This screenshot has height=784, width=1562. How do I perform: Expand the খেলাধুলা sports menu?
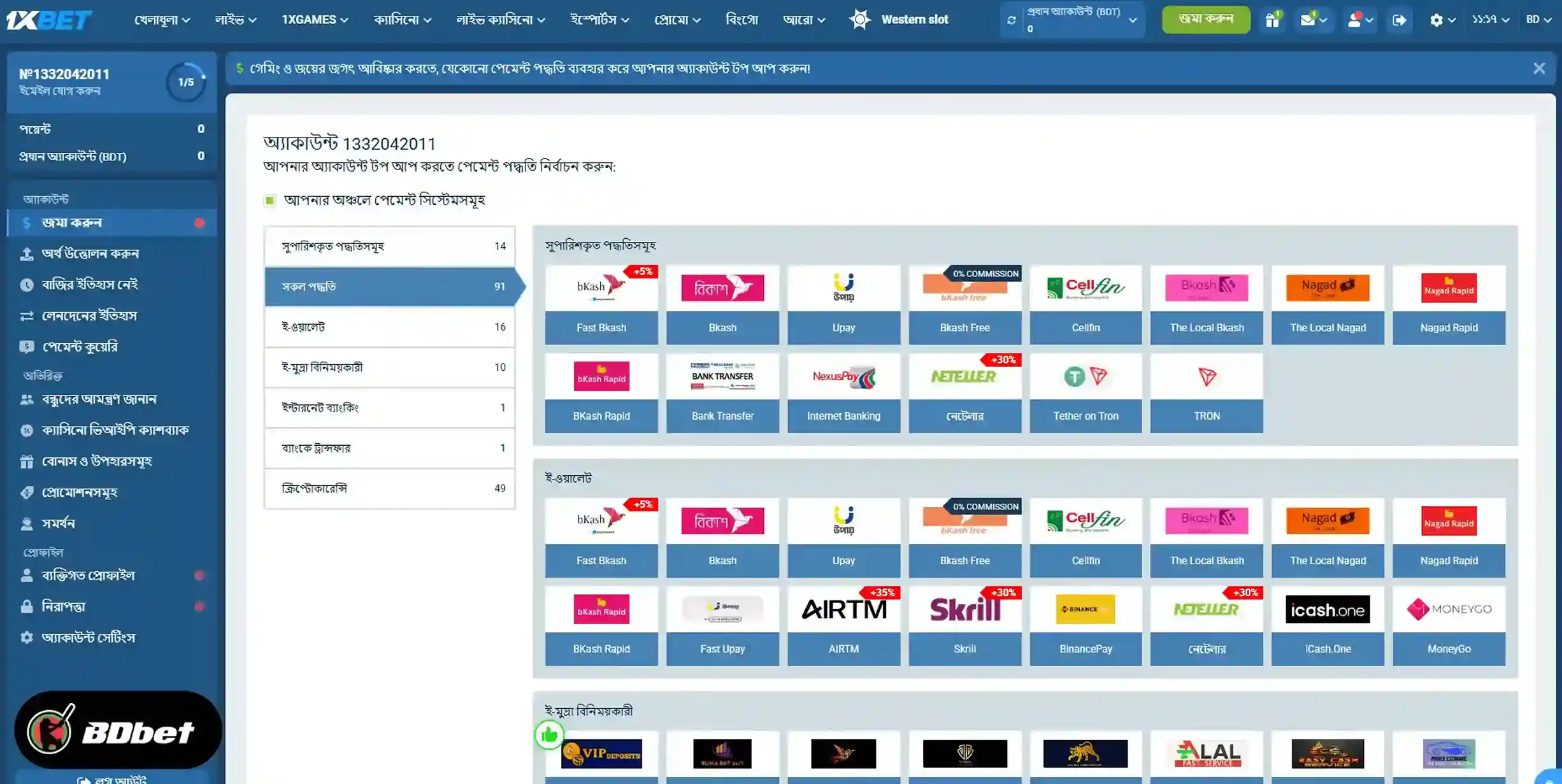pyautogui.click(x=162, y=20)
